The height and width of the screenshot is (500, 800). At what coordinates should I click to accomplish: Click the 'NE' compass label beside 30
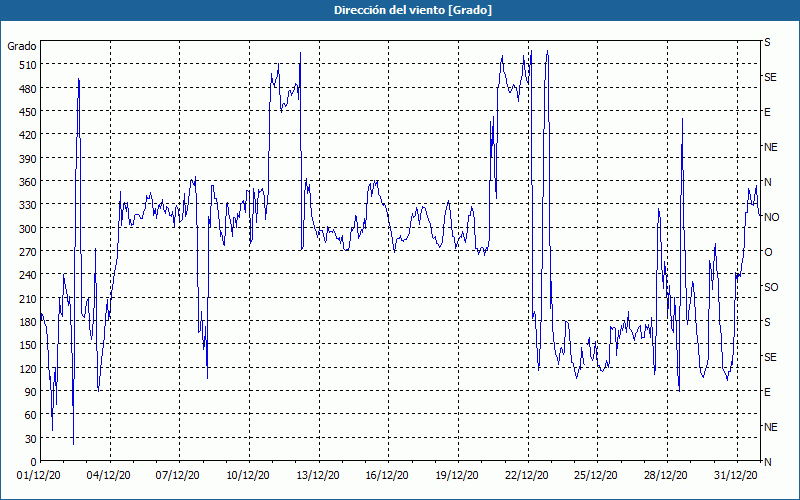770,427
